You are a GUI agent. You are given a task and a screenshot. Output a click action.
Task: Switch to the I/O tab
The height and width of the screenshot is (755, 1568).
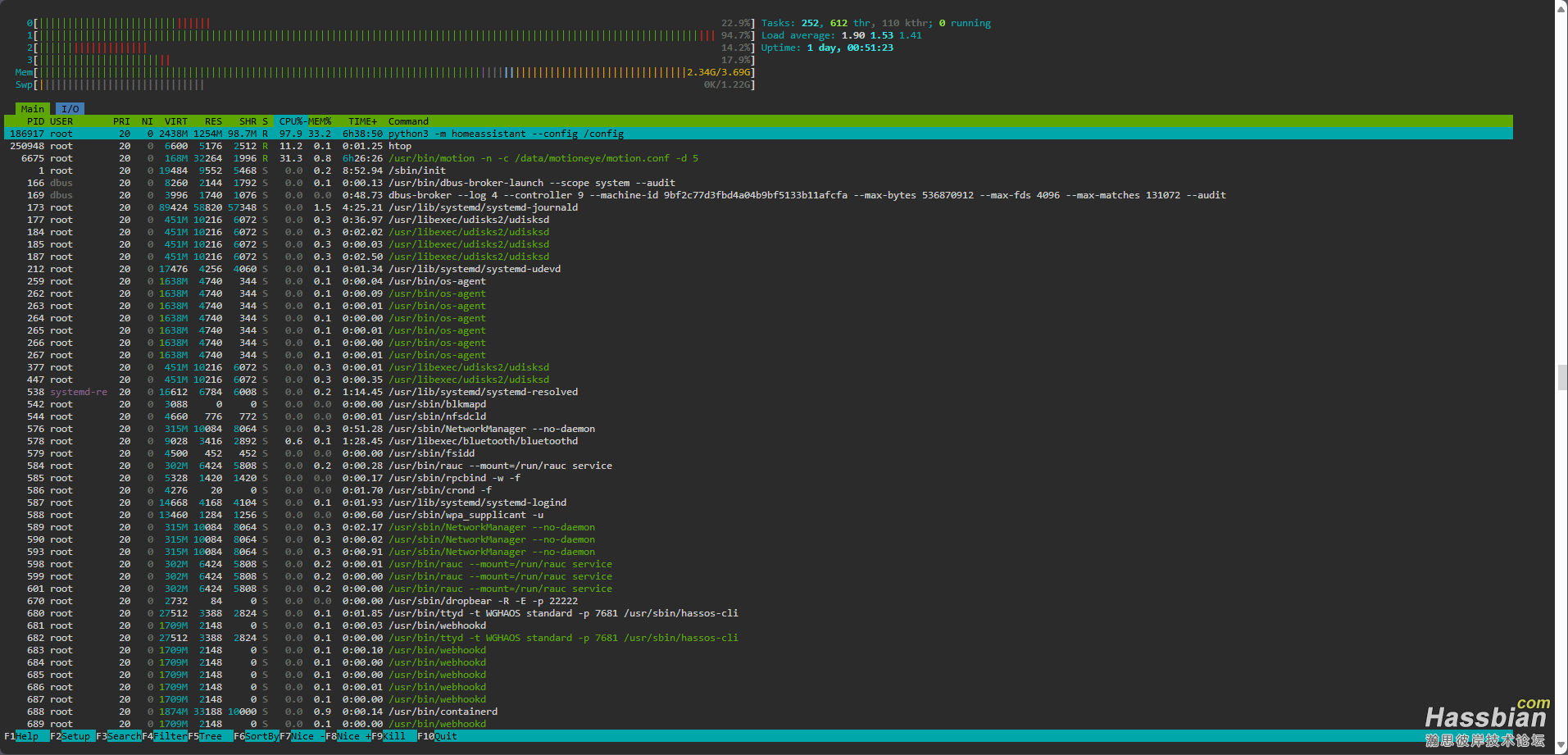(70, 109)
